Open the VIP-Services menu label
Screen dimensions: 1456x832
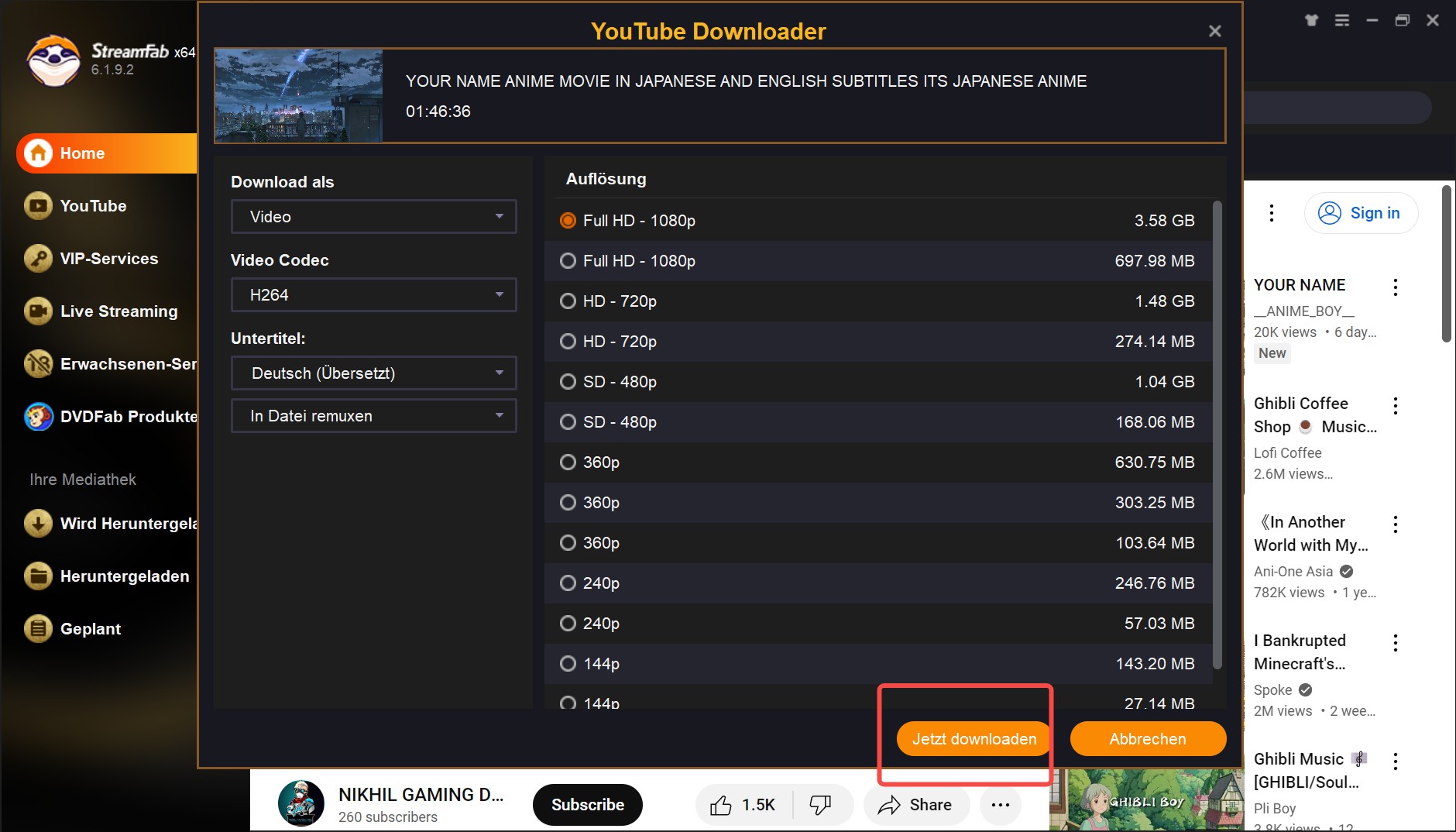[109, 259]
